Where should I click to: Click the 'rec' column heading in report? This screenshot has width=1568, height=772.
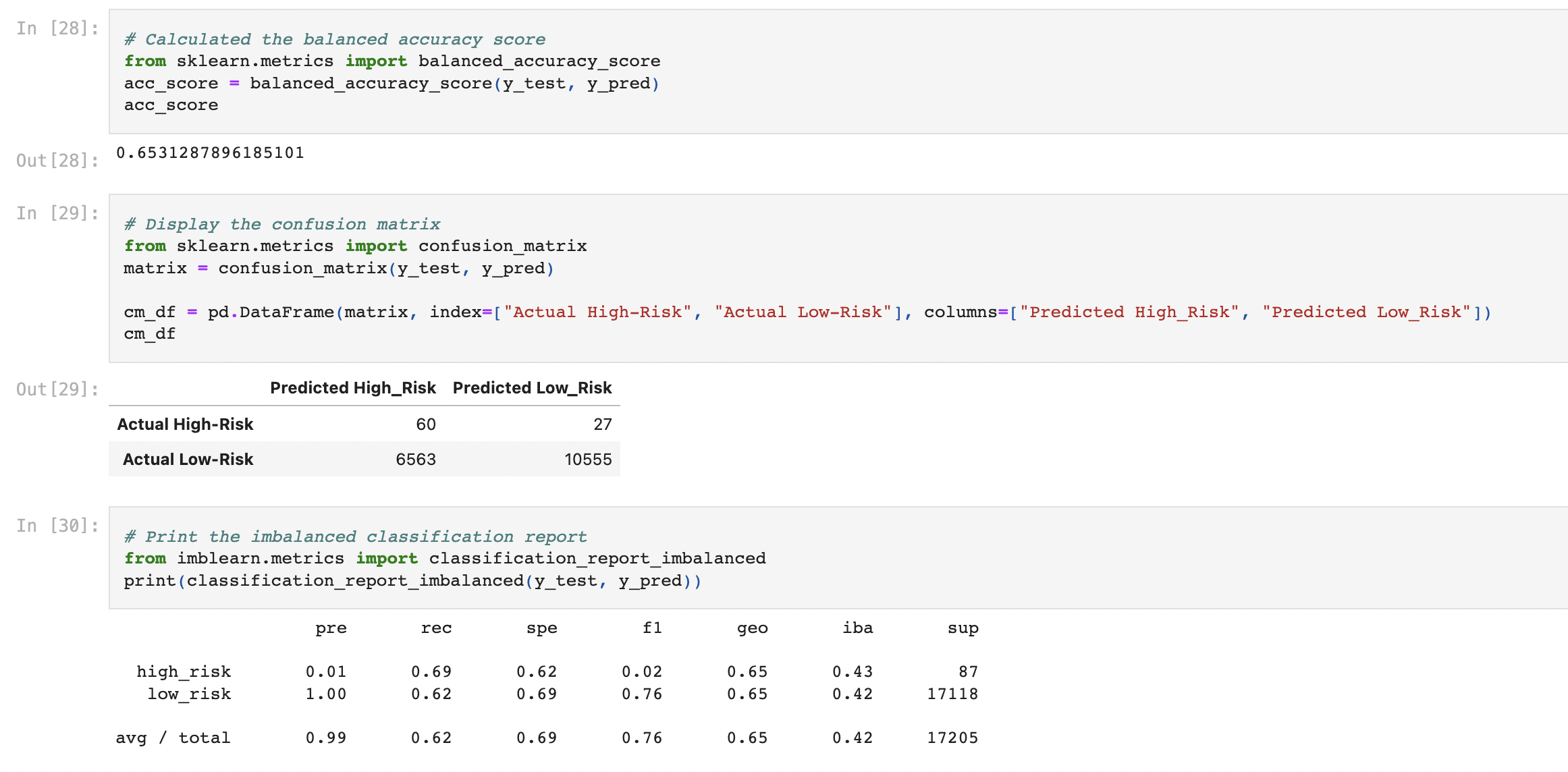436,628
